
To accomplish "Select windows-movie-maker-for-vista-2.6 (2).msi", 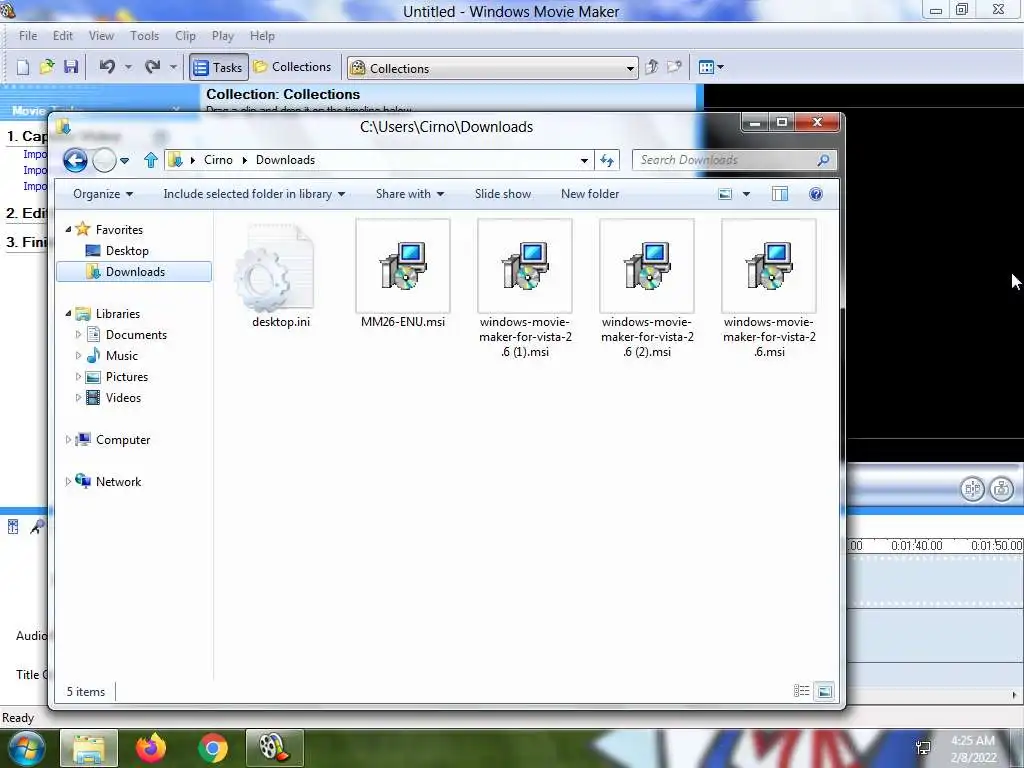I will pos(647,289).
